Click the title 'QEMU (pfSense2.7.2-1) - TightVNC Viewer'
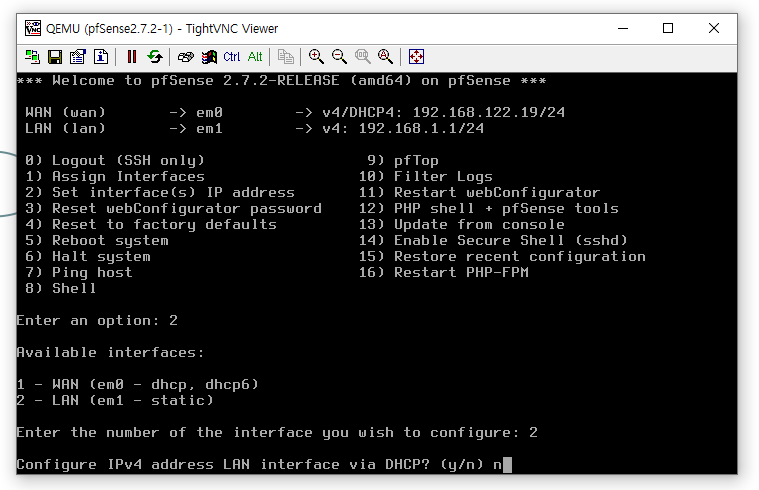This screenshot has width=759, height=490. pyautogui.click(x=162, y=29)
